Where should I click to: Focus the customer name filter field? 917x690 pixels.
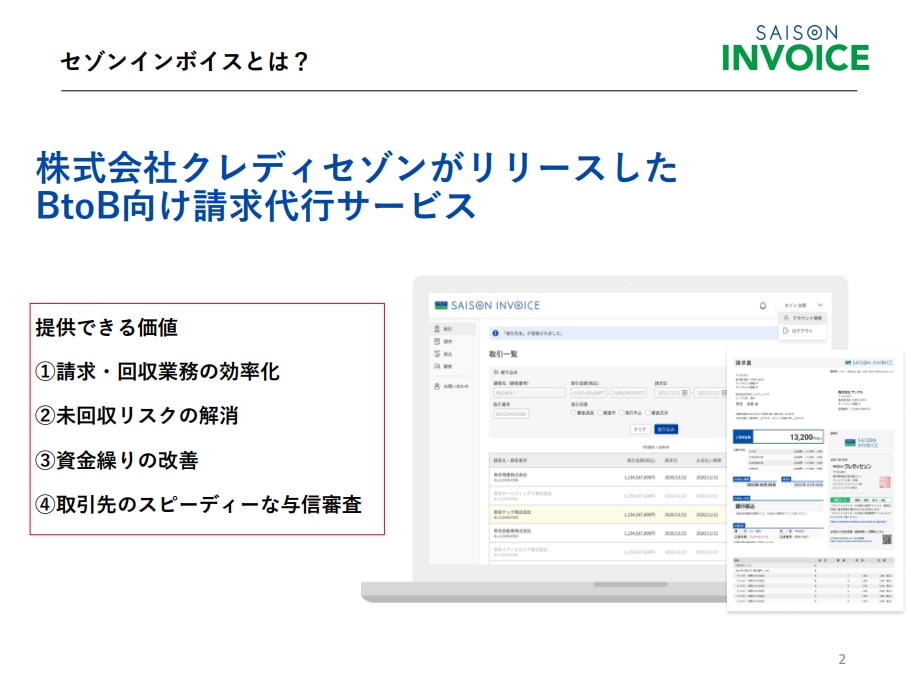coord(529,393)
